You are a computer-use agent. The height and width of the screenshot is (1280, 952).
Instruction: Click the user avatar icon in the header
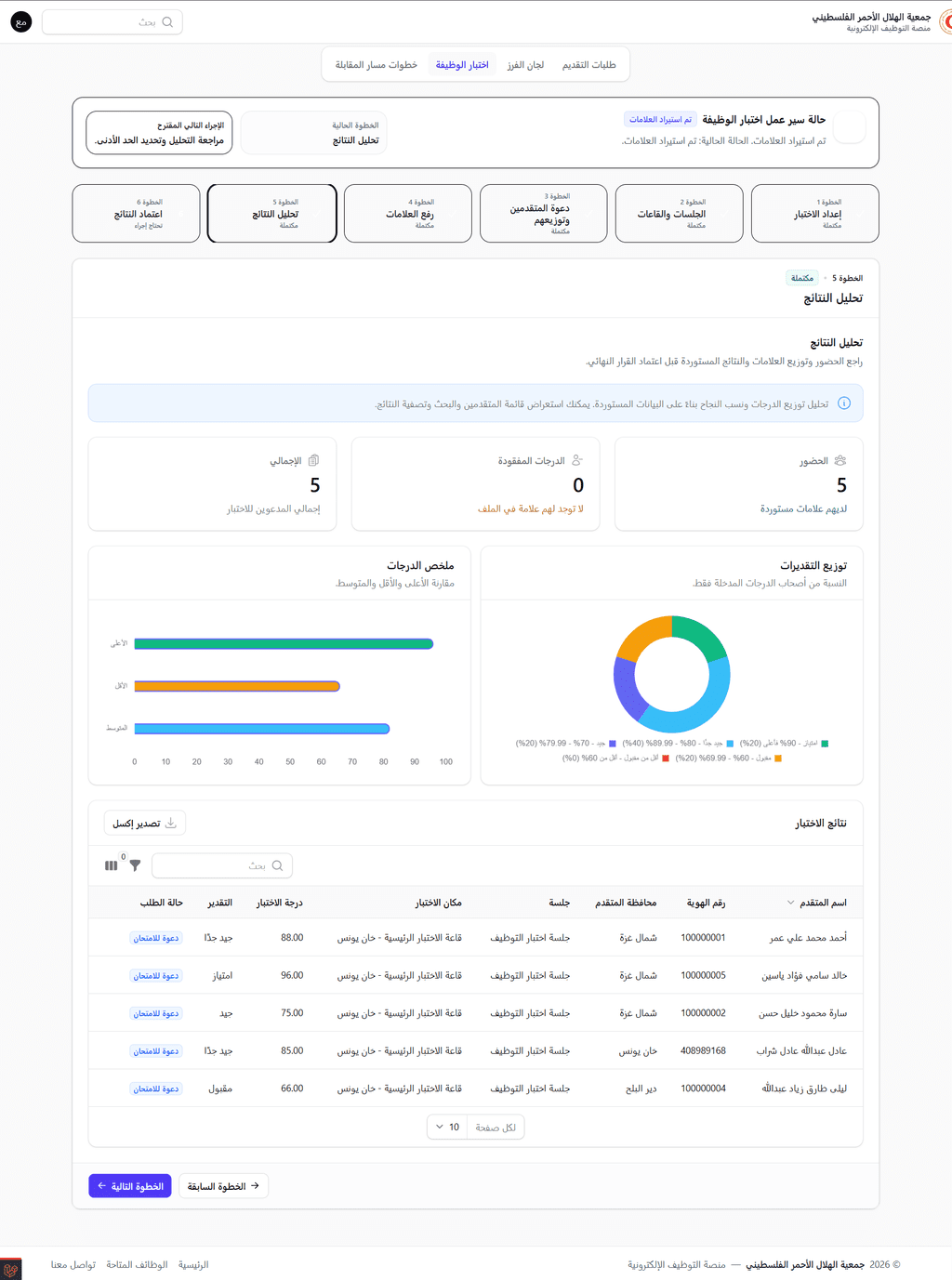tap(21, 22)
